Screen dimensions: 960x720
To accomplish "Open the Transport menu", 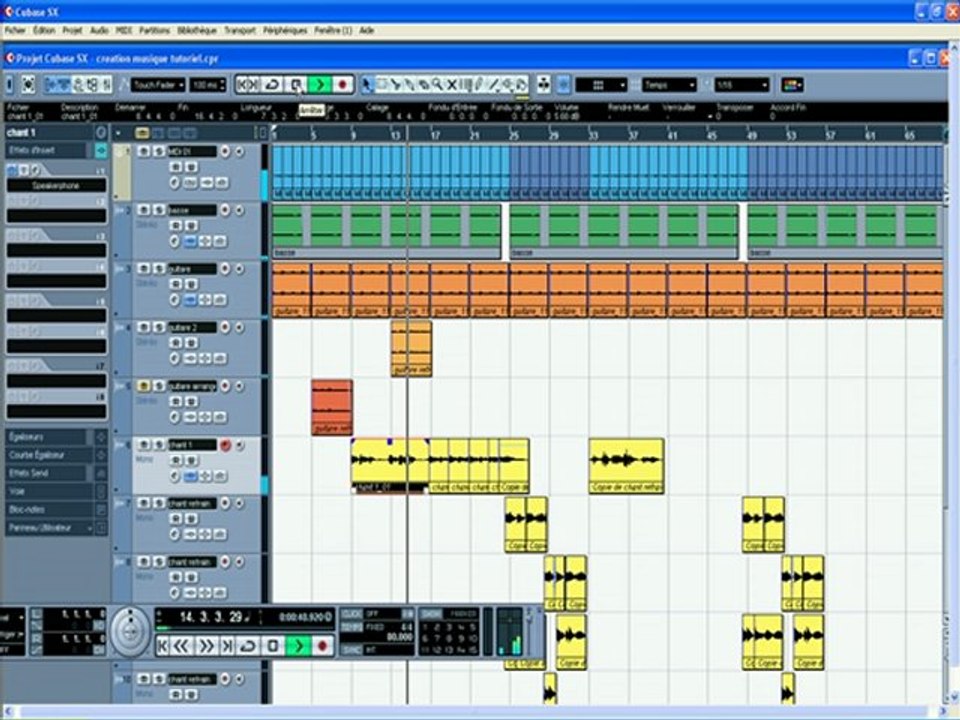I will pos(240,30).
